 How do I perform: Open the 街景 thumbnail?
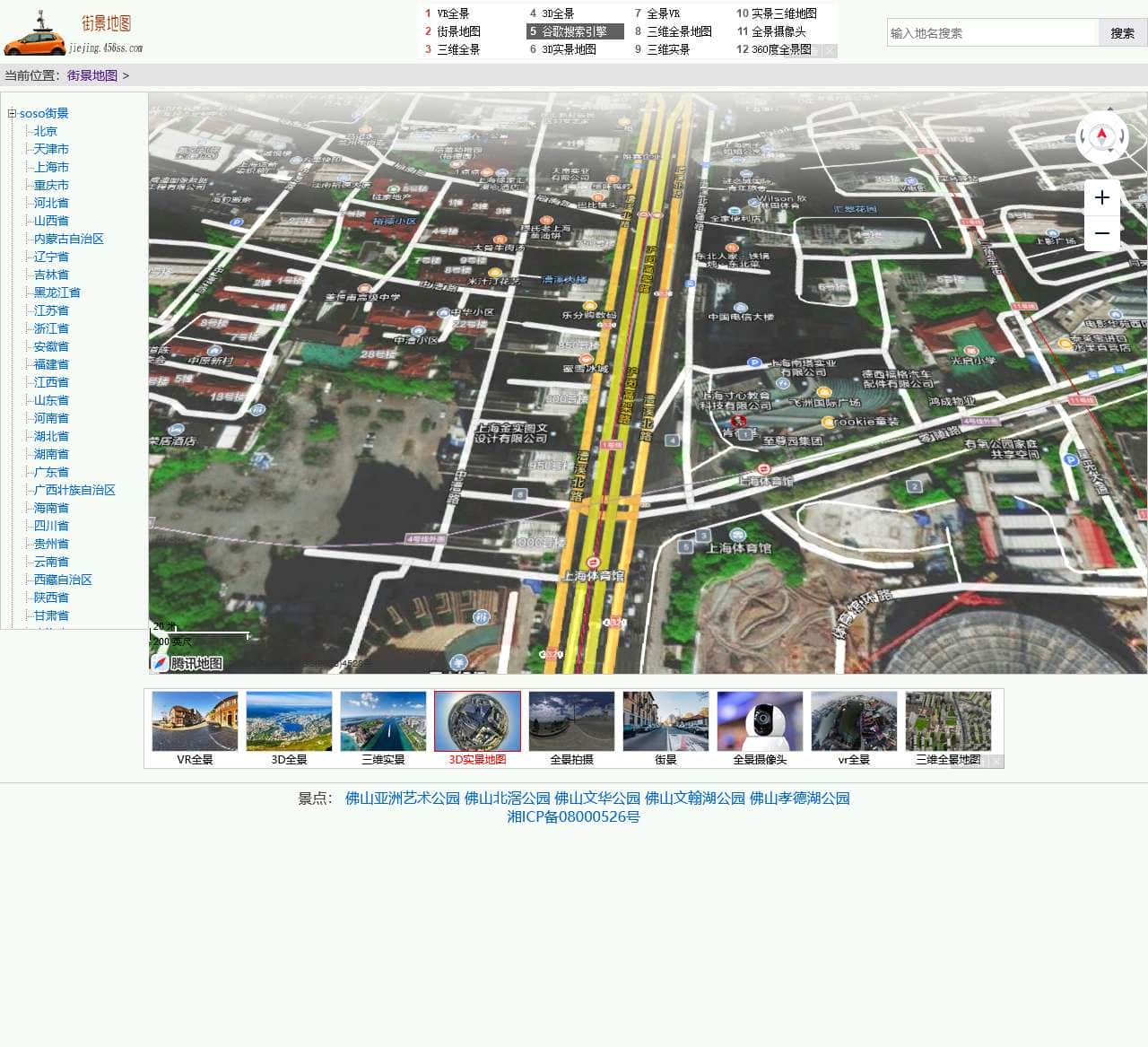(x=665, y=721)
